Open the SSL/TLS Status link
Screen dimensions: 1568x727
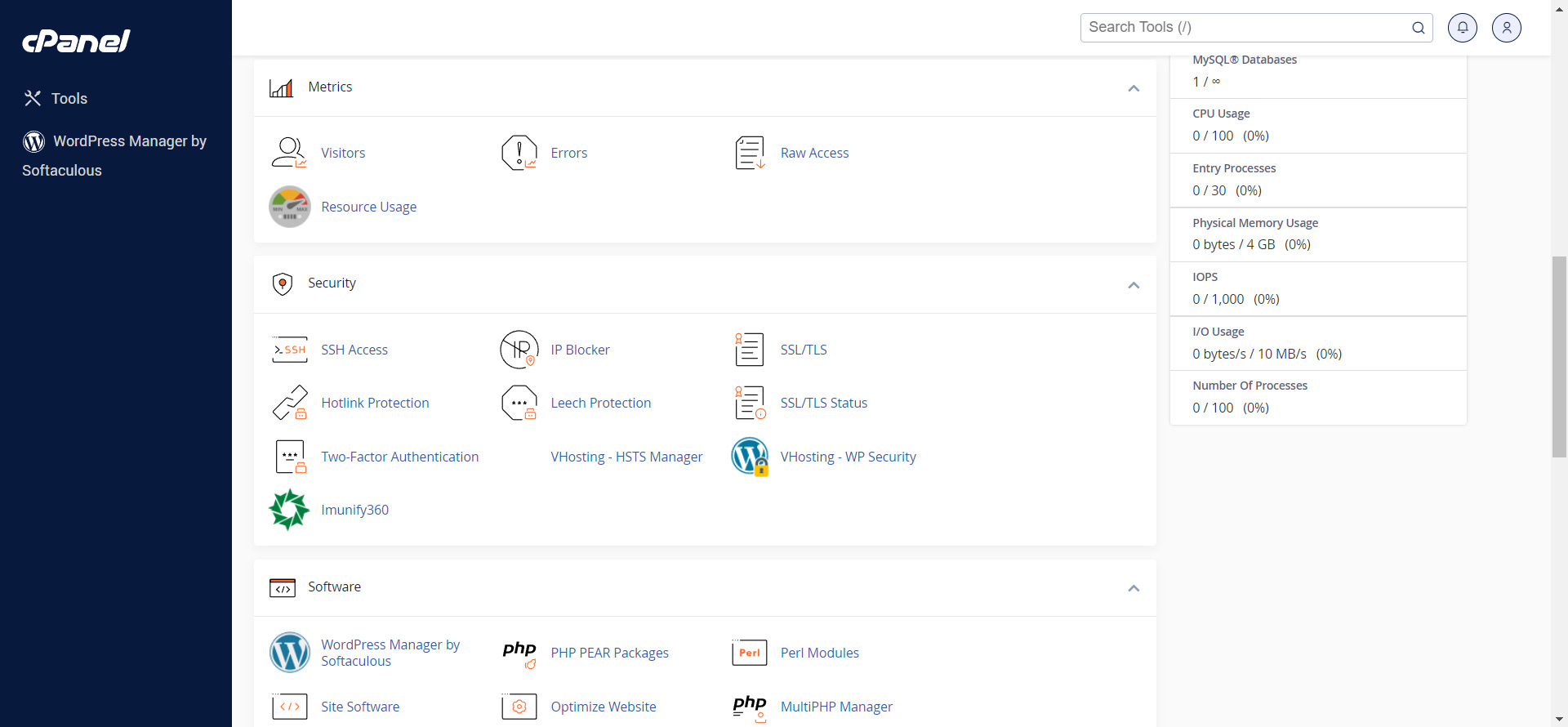(x=824, y=403)
